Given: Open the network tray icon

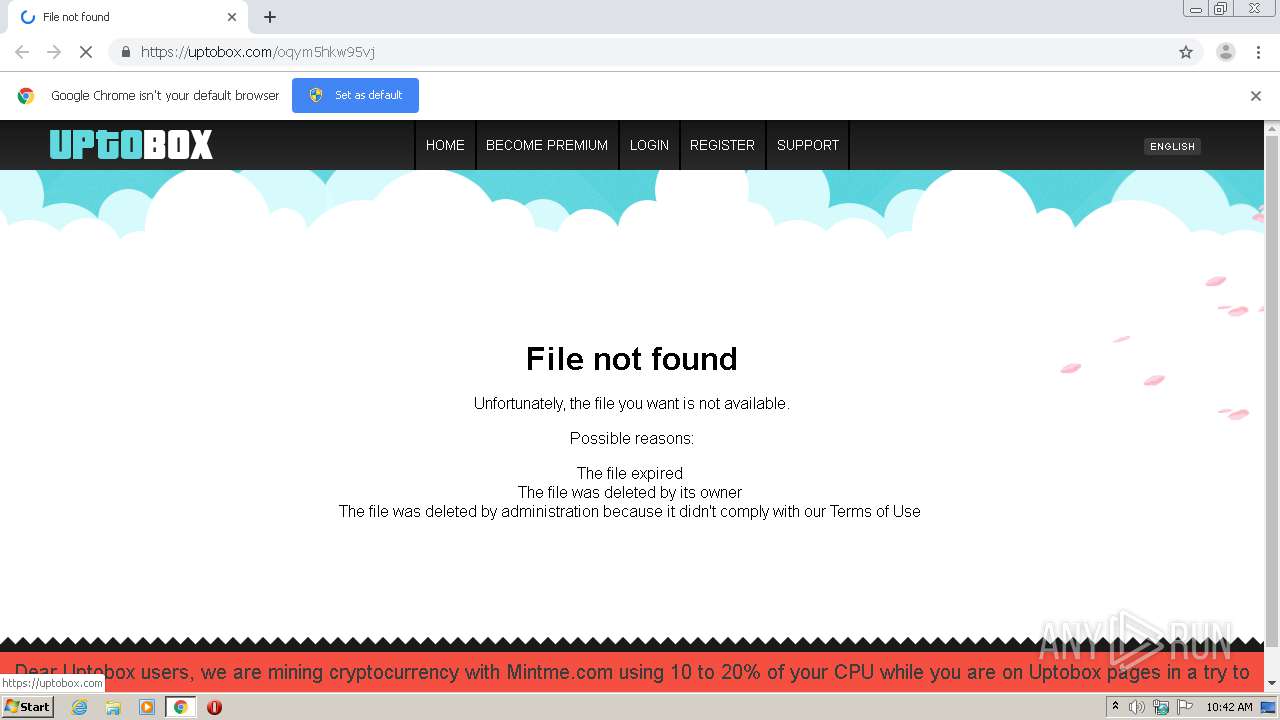Looking at the screenshot, I should 1161,707.
